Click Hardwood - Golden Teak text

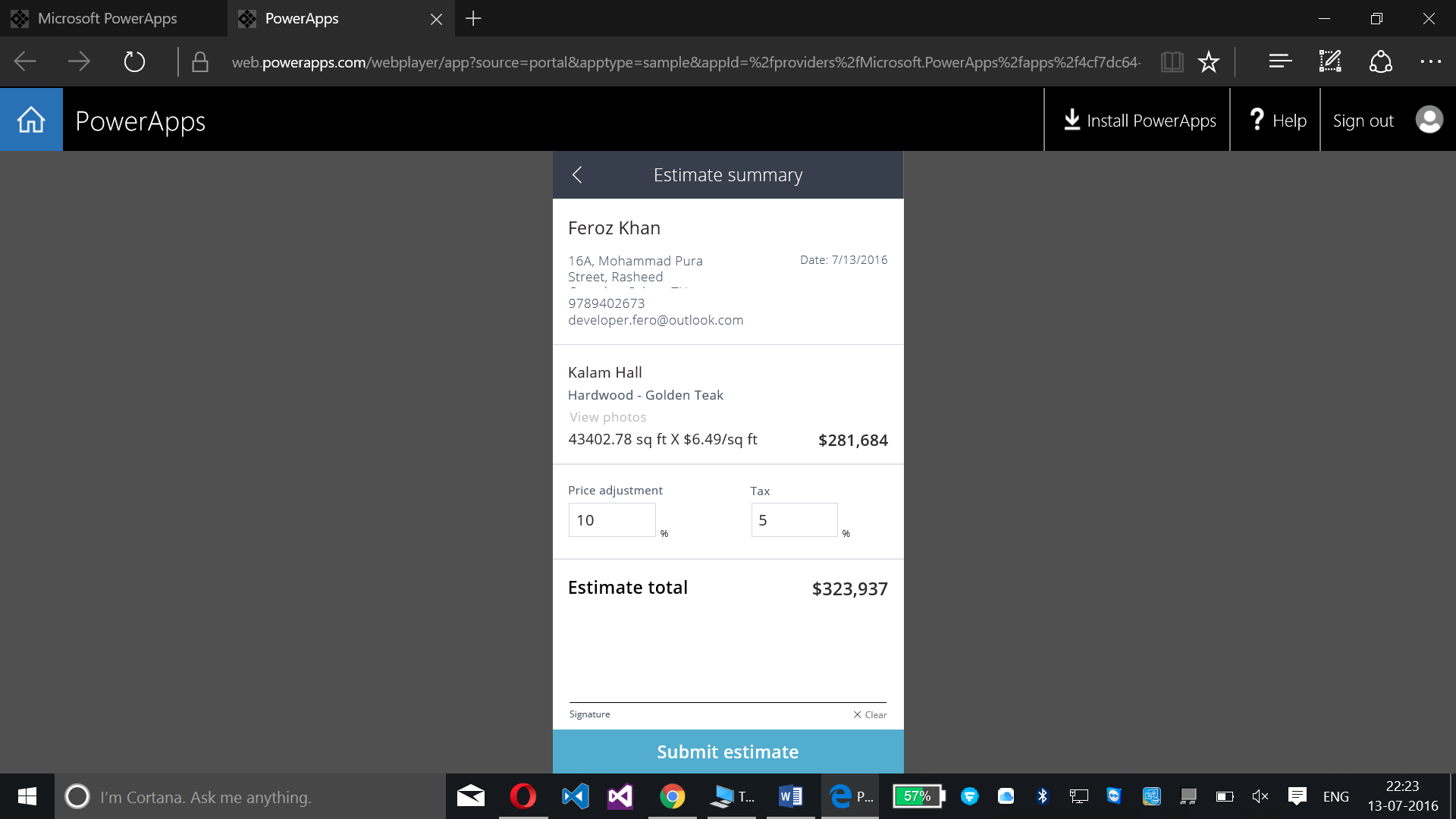point(646,395)
